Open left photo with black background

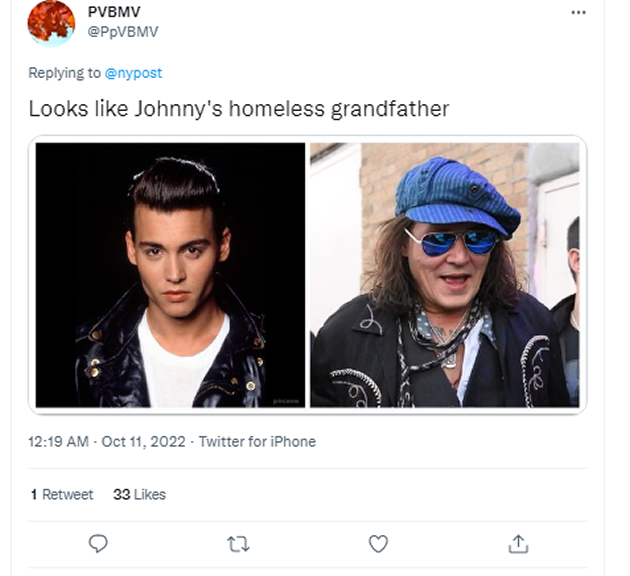170,275
